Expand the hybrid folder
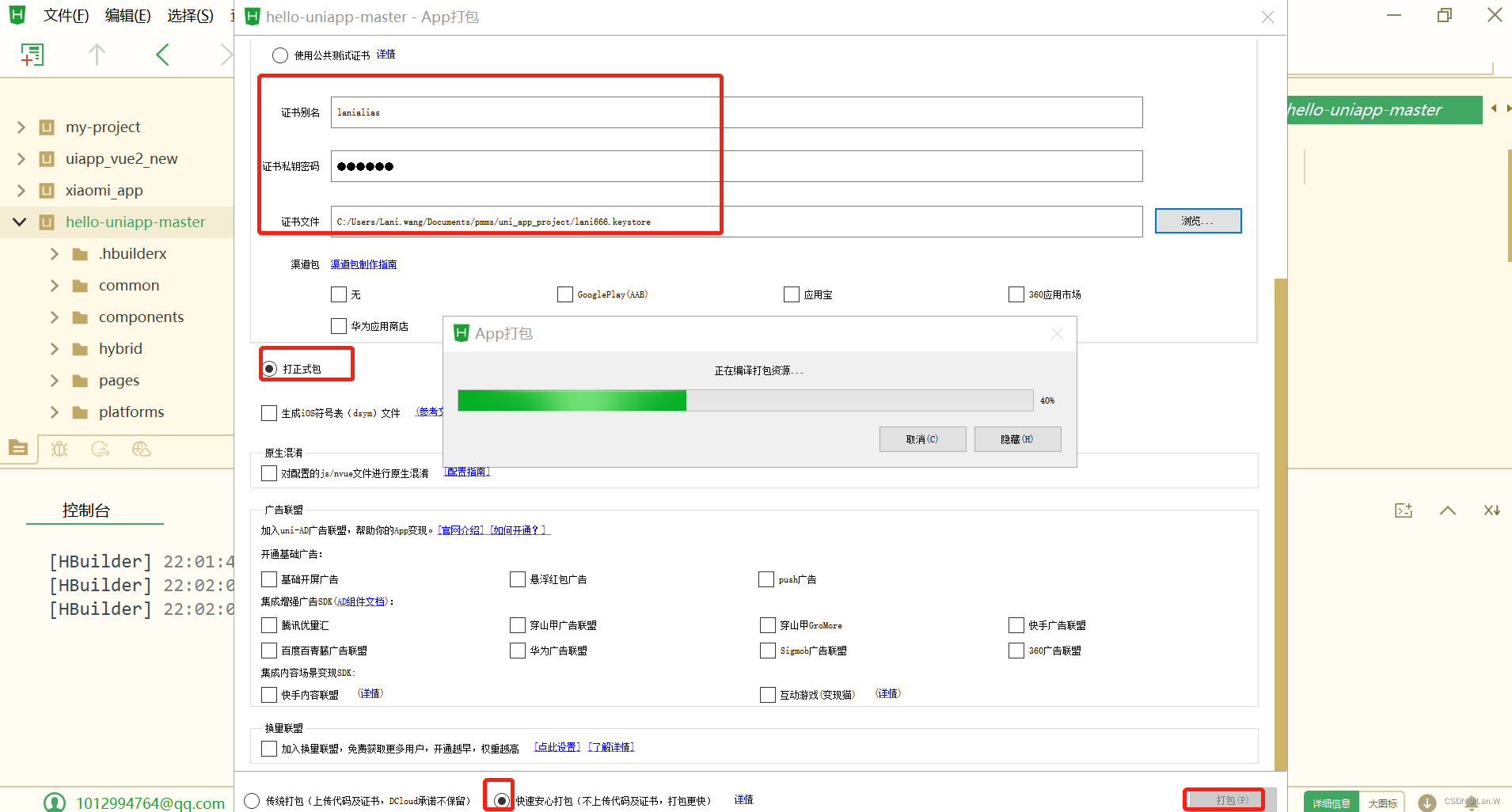This screenshot has height=812, width=1512. click(x=55, y=349)
